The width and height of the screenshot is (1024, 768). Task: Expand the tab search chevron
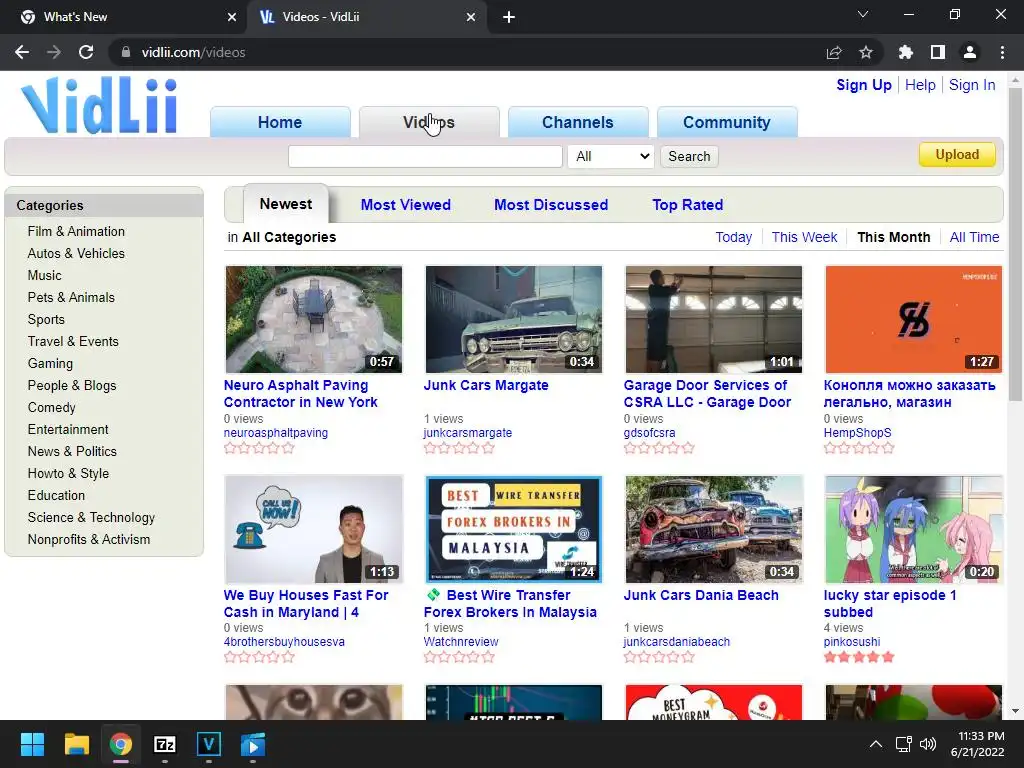[863, 14]
